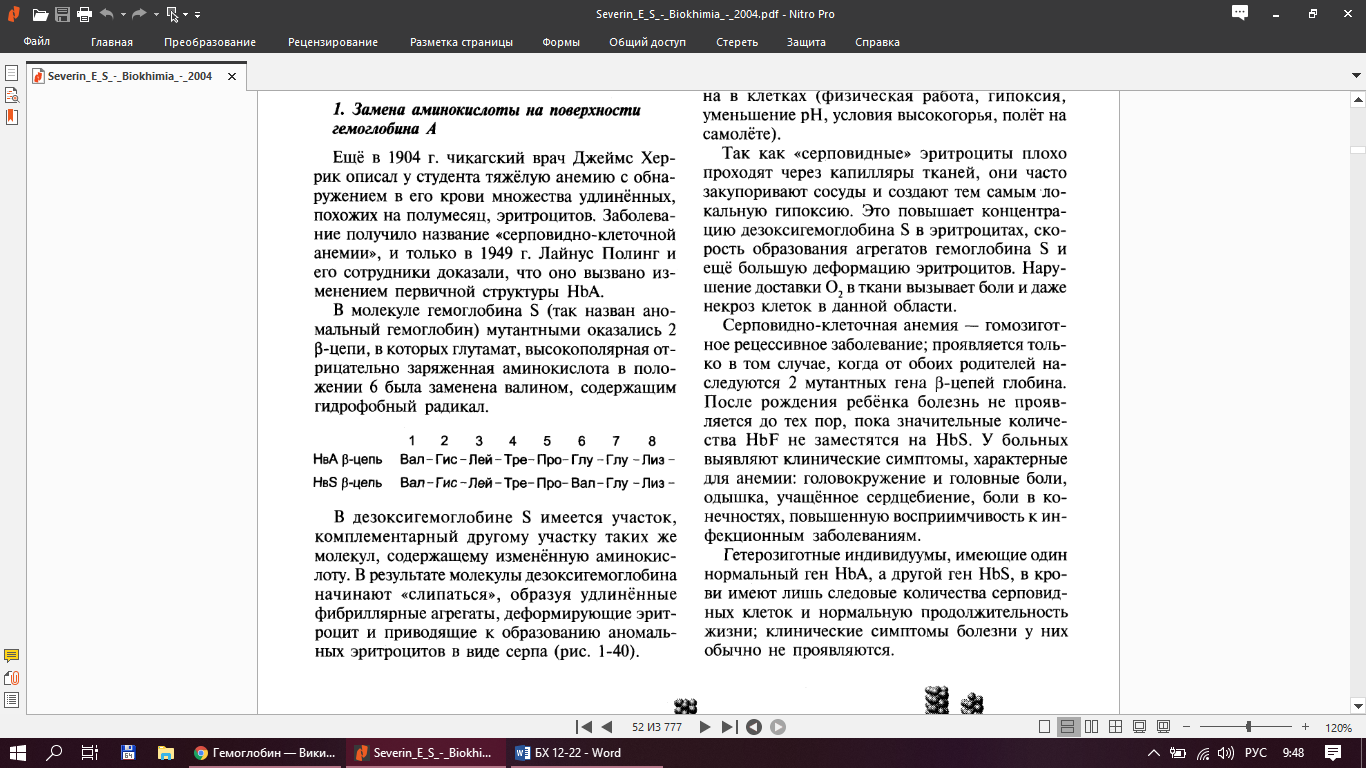Toggle the second monitor-shaped view icon
The image size is (1366, 768).
tap(1163, 727)
